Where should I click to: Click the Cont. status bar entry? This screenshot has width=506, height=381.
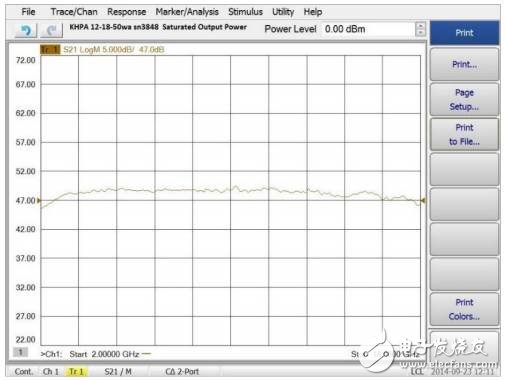(24, 371)
